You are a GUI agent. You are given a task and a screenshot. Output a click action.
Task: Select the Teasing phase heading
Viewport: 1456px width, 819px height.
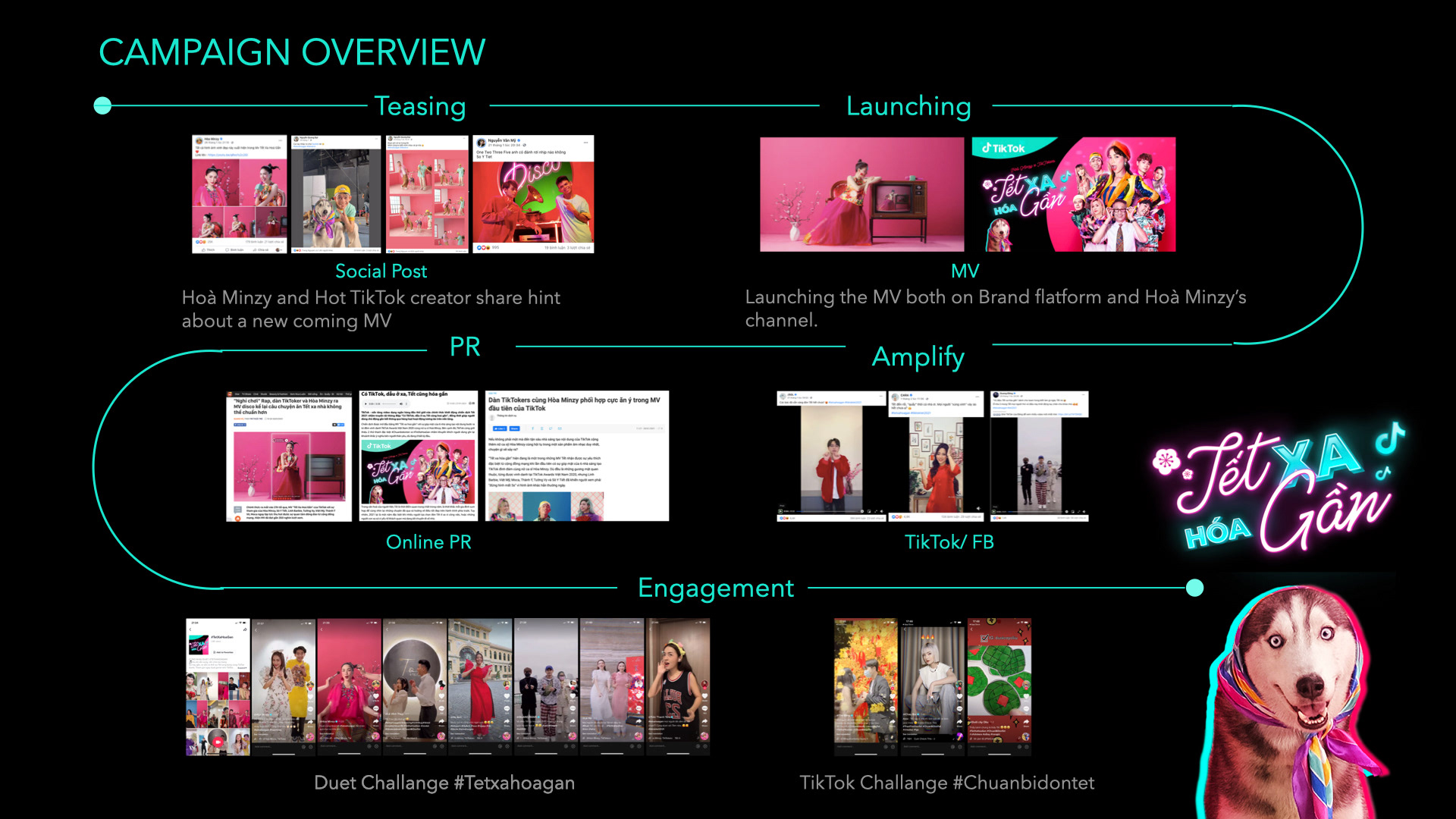pos(420,106)
